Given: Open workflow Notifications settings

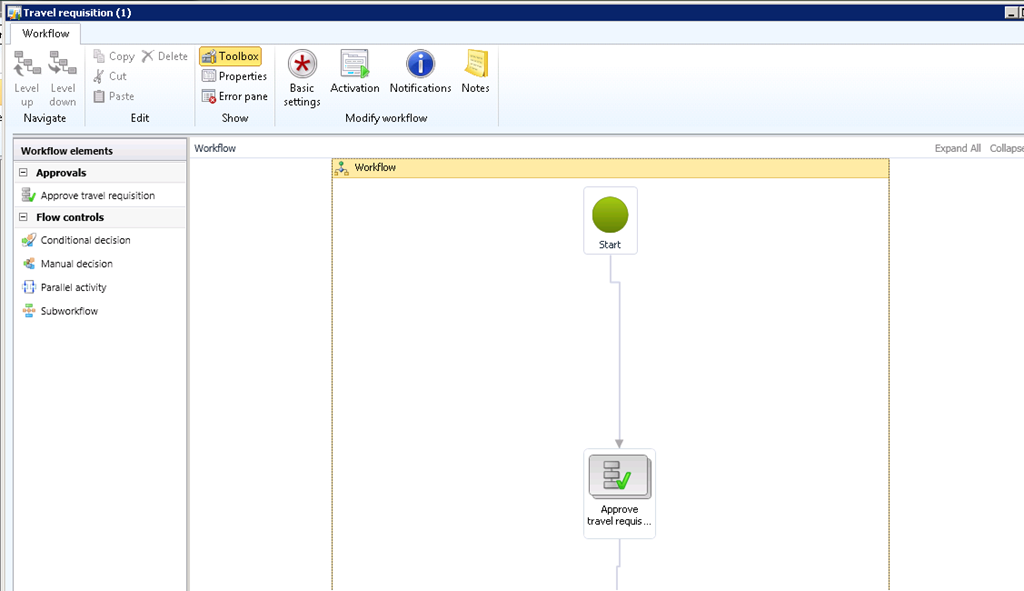Looking at the screenshot, I should [420, 72].
